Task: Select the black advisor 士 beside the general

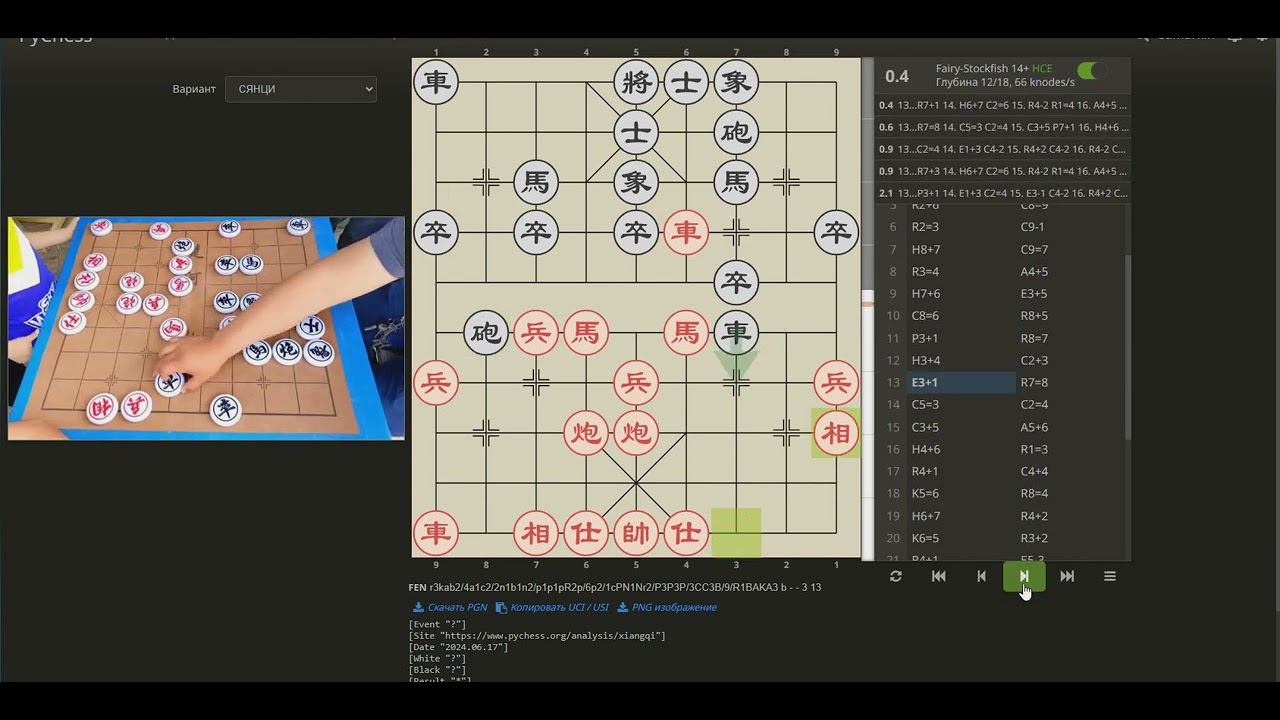Action: (686, 82)
